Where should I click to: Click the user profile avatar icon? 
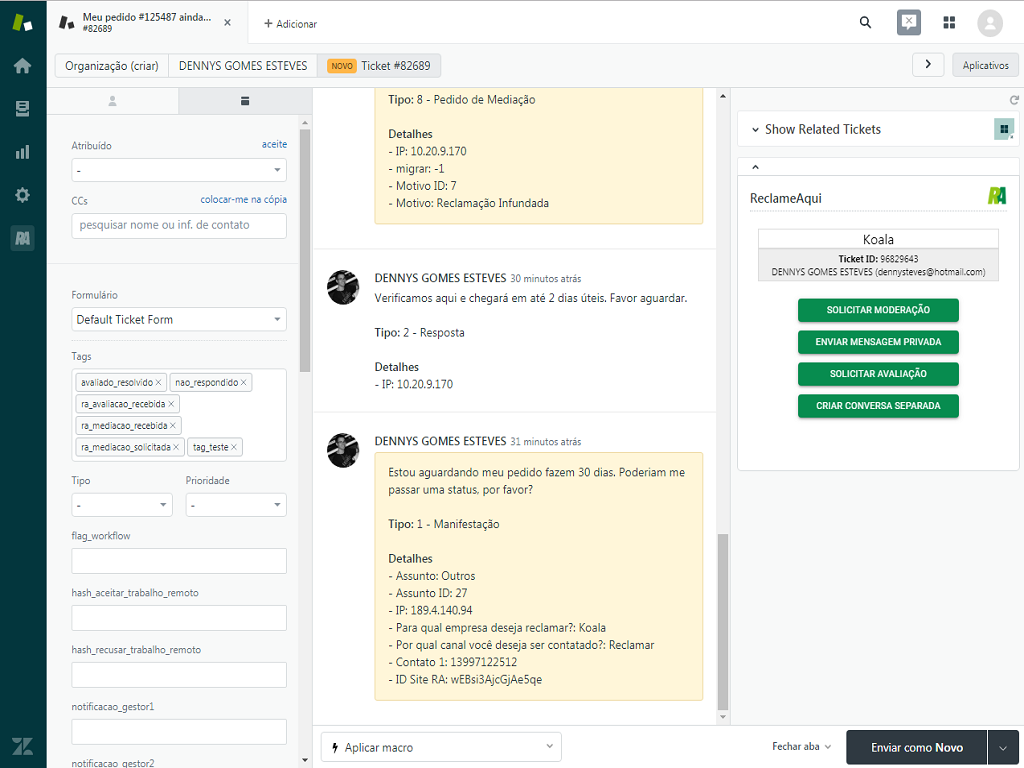pyautogui.click(x=989, y=23)
